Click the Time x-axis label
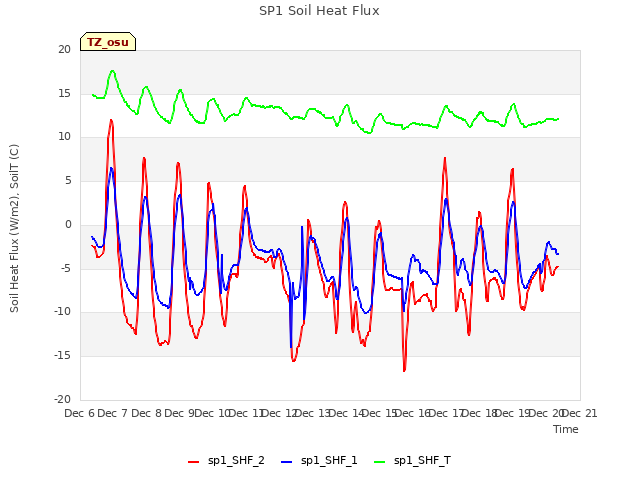Screen dimensions: 640x480 565,429
